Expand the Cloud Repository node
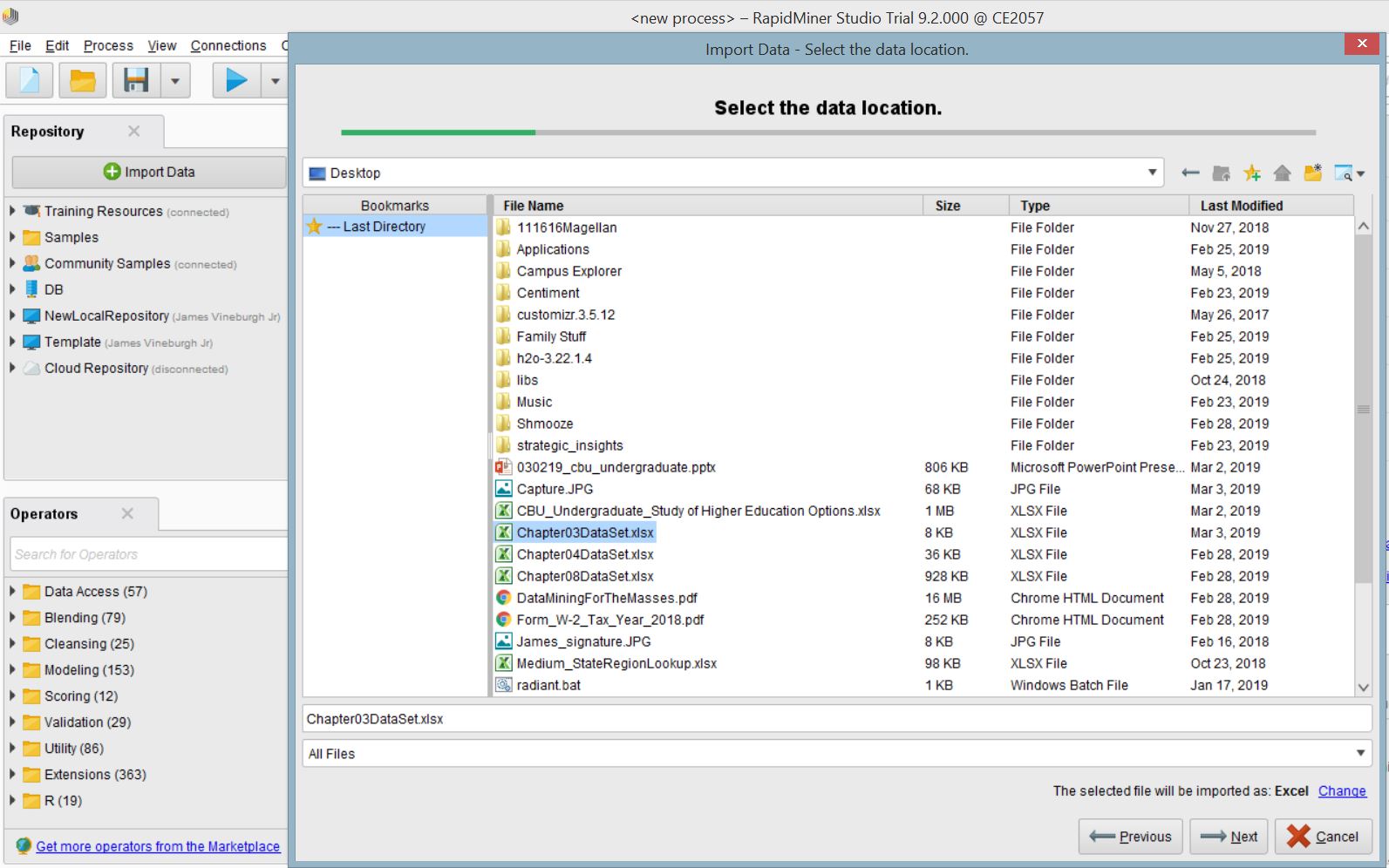 tap(12, 368)
